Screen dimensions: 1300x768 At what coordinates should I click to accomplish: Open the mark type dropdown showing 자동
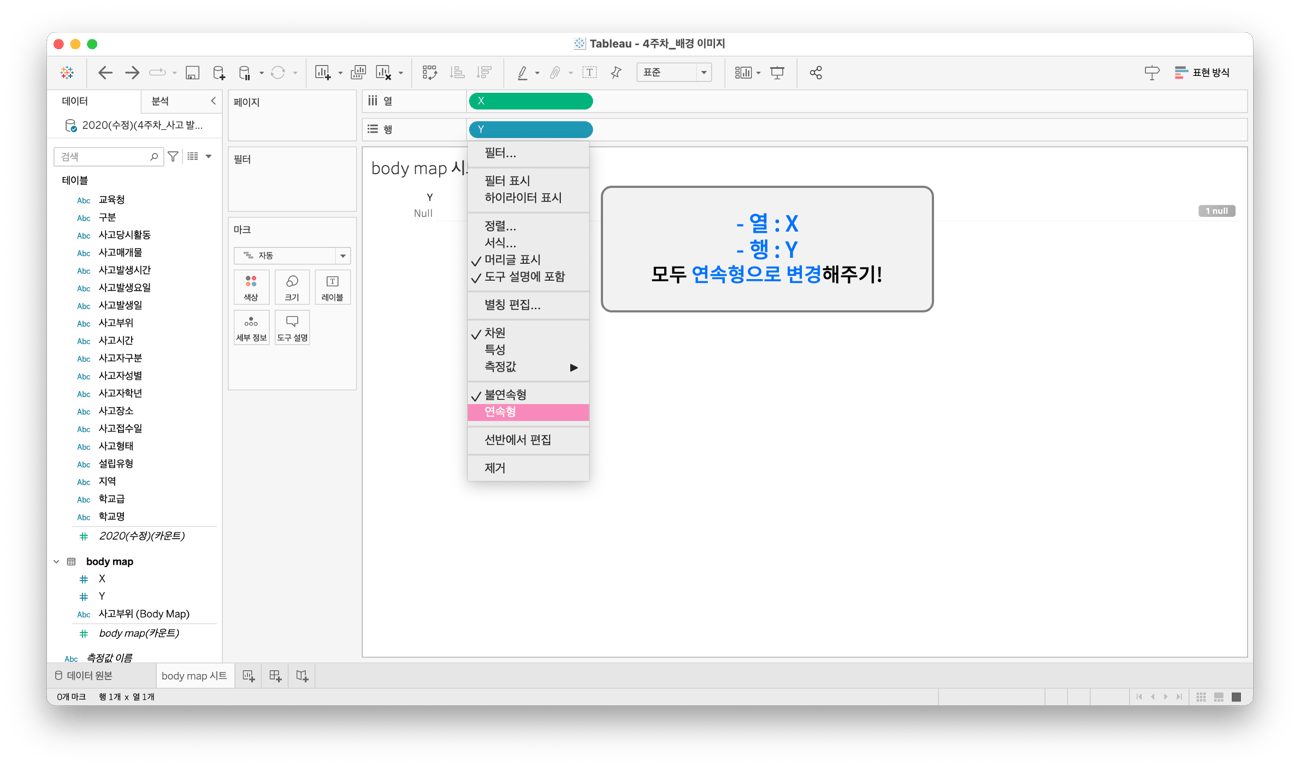(291, 255)
